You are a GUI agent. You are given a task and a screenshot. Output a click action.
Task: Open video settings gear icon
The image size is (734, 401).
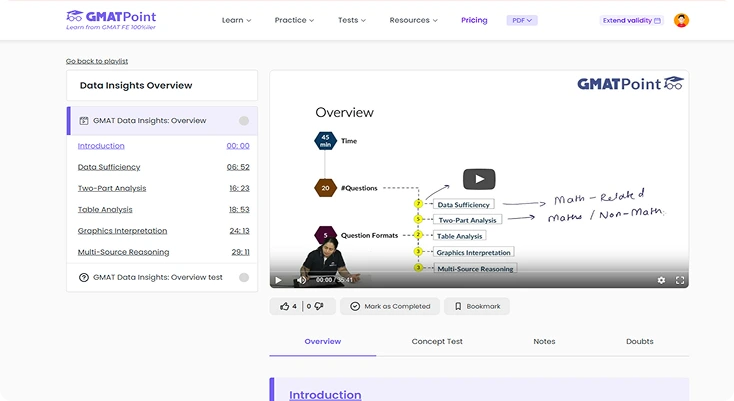click(x=661, y=280)
